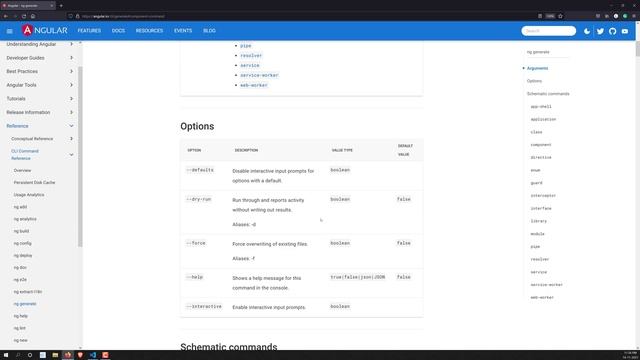Jump to Arguments in page contents

[537, 68]
